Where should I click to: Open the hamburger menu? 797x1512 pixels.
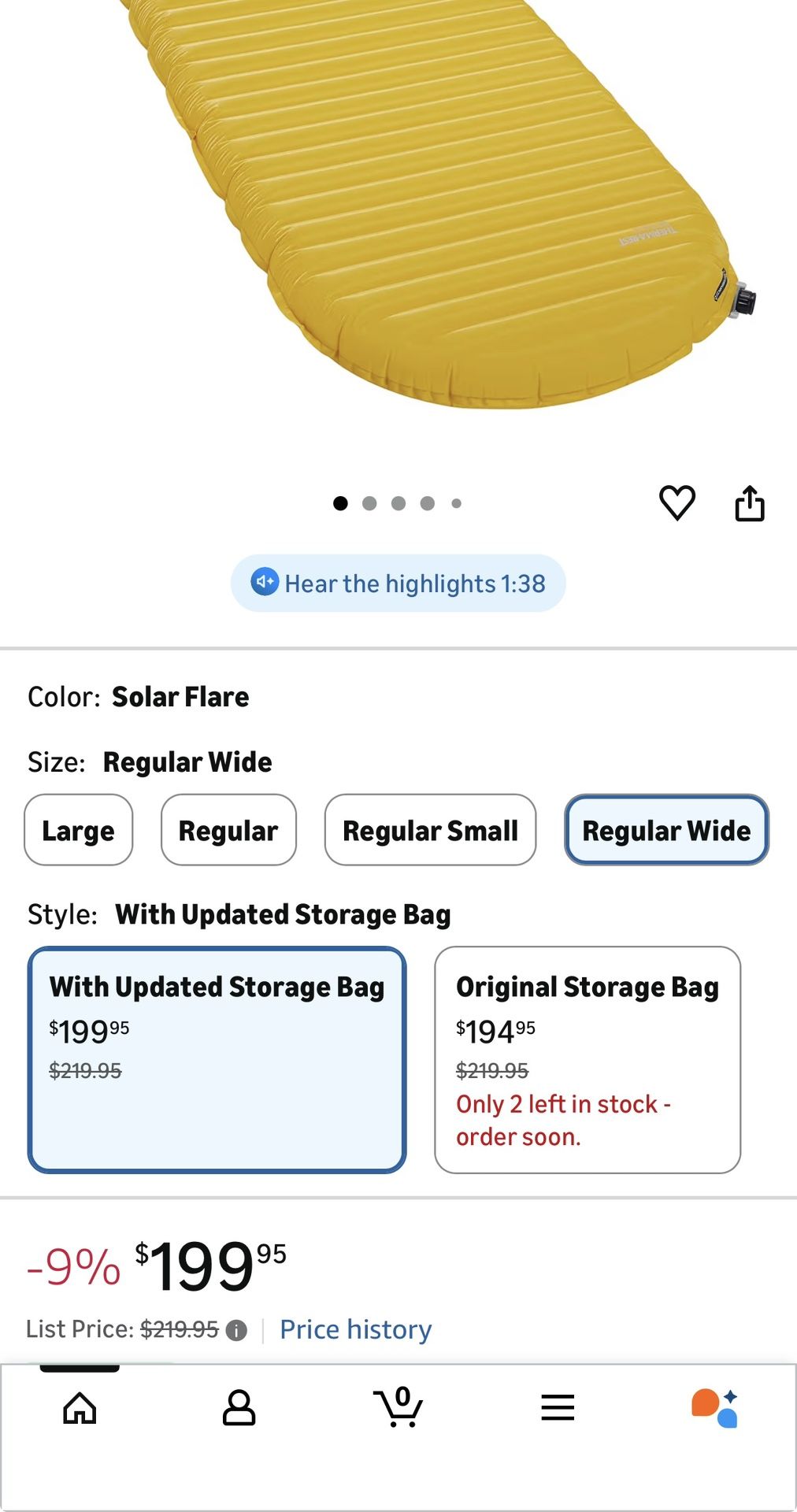[x=558, y=1408]
